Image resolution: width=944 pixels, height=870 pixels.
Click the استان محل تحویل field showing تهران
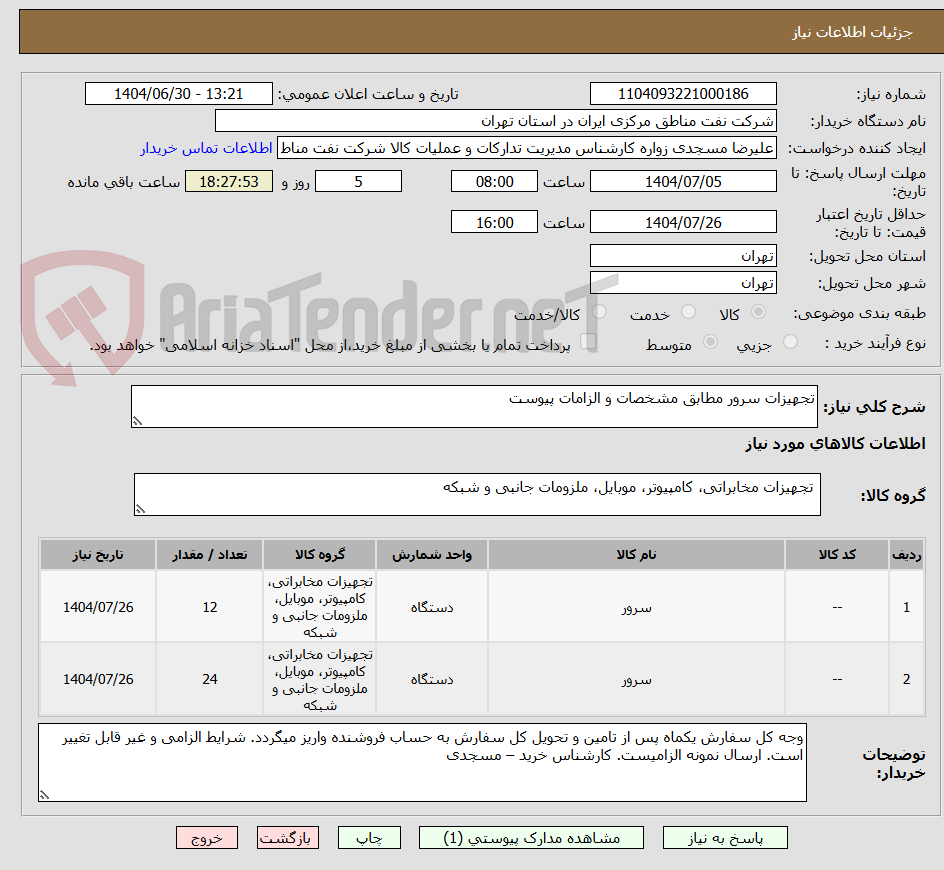point(683,255)
